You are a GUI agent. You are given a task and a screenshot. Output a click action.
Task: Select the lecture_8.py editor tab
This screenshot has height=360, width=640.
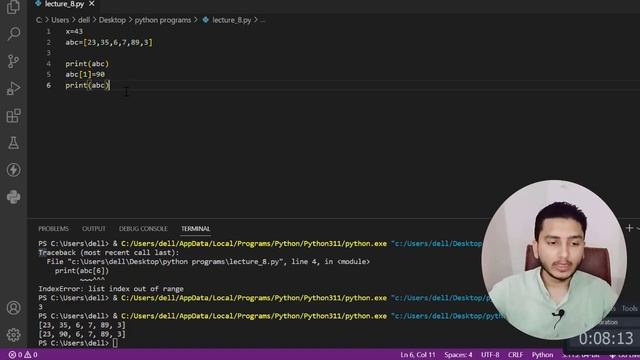[64, 4]
